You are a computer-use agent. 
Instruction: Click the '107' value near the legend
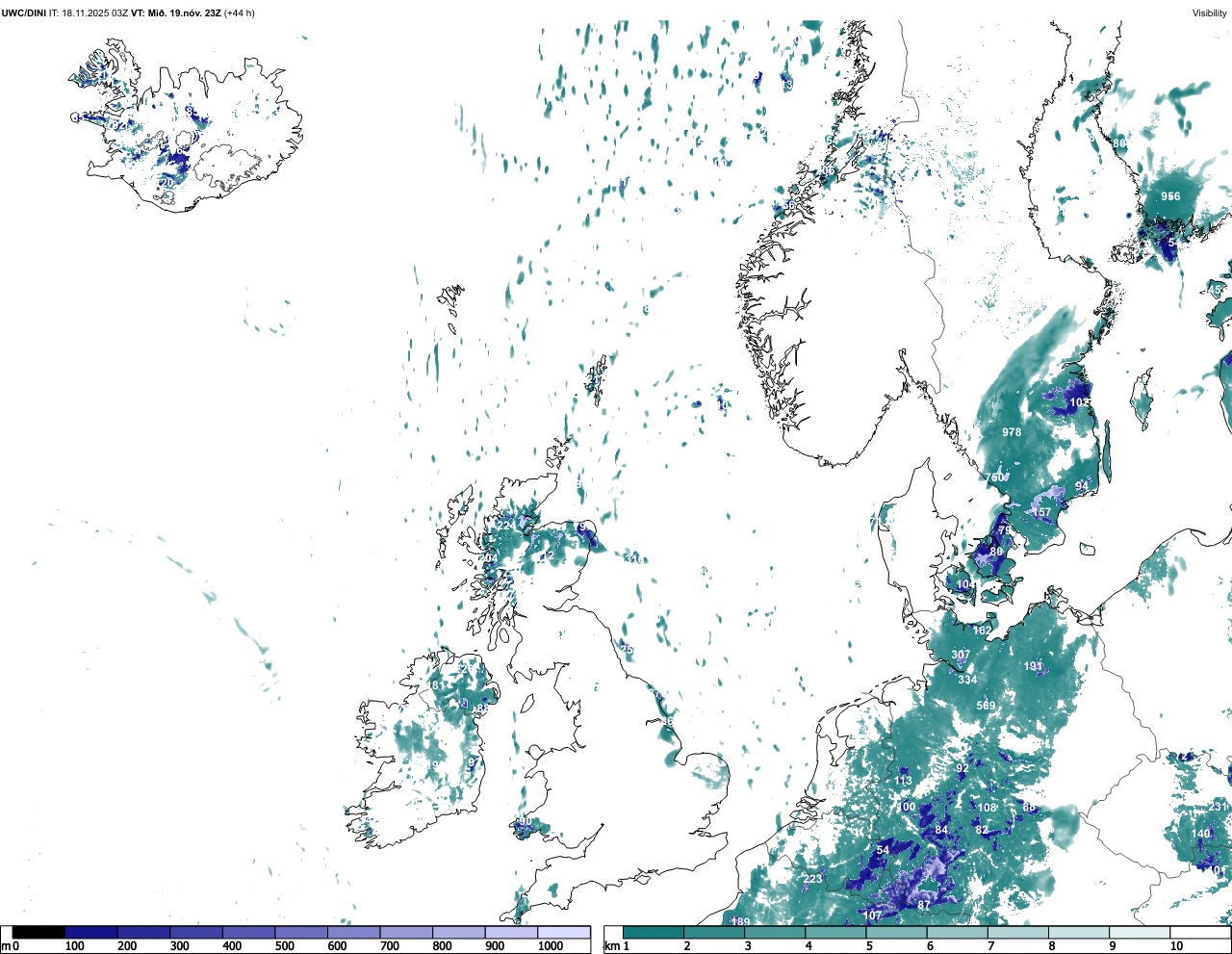click(872, 915)
